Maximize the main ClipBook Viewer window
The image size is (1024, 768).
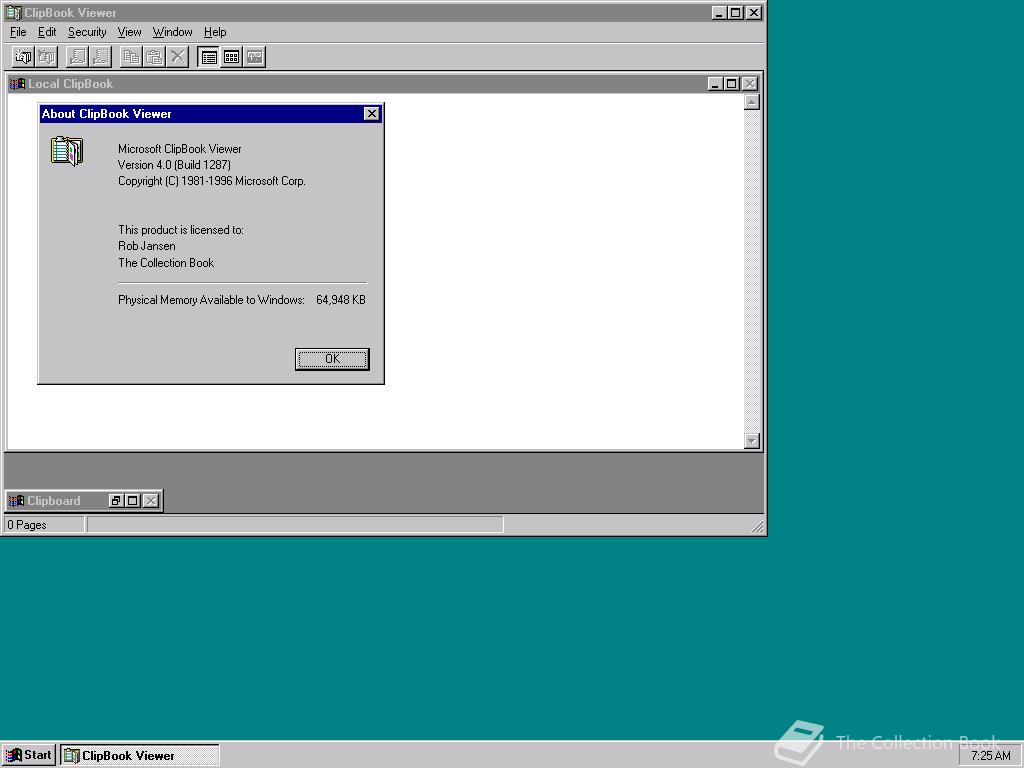tap(735, 12)
